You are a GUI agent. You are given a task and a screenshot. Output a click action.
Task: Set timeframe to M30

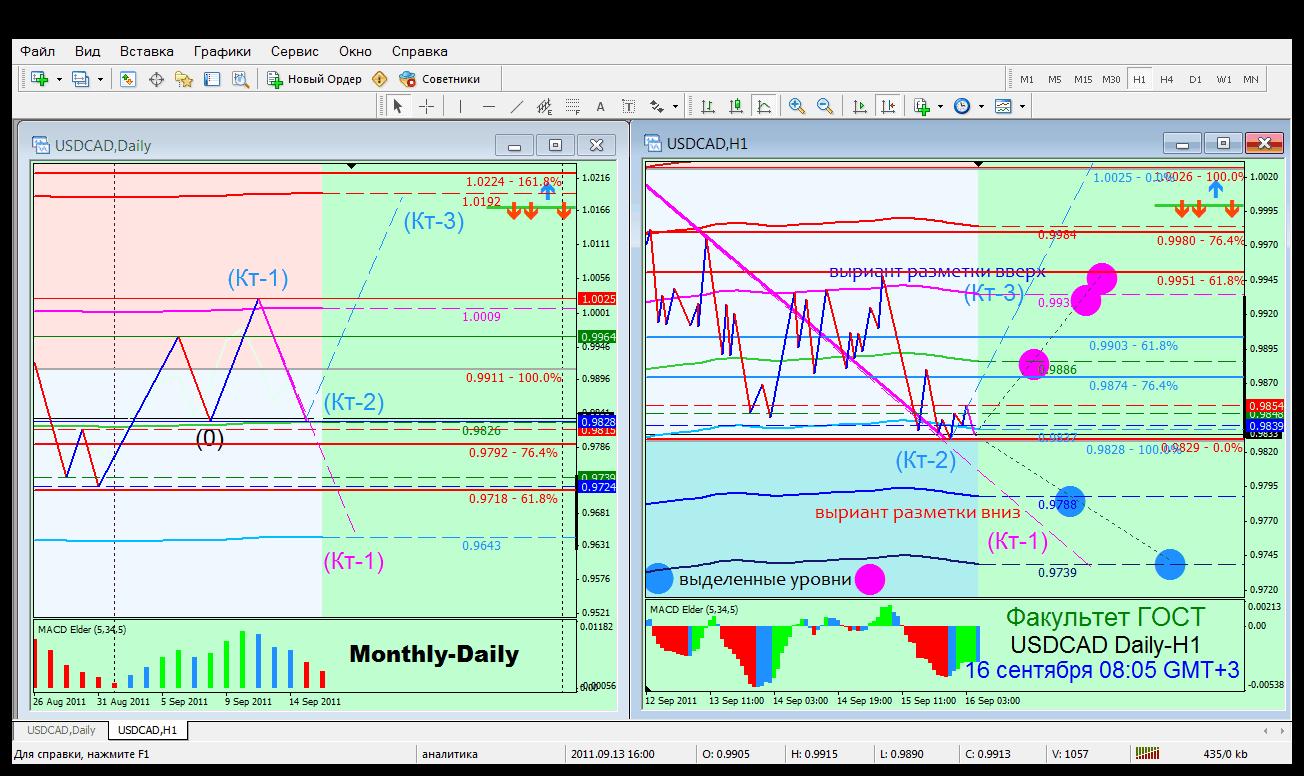click(x=1111, y=79)
